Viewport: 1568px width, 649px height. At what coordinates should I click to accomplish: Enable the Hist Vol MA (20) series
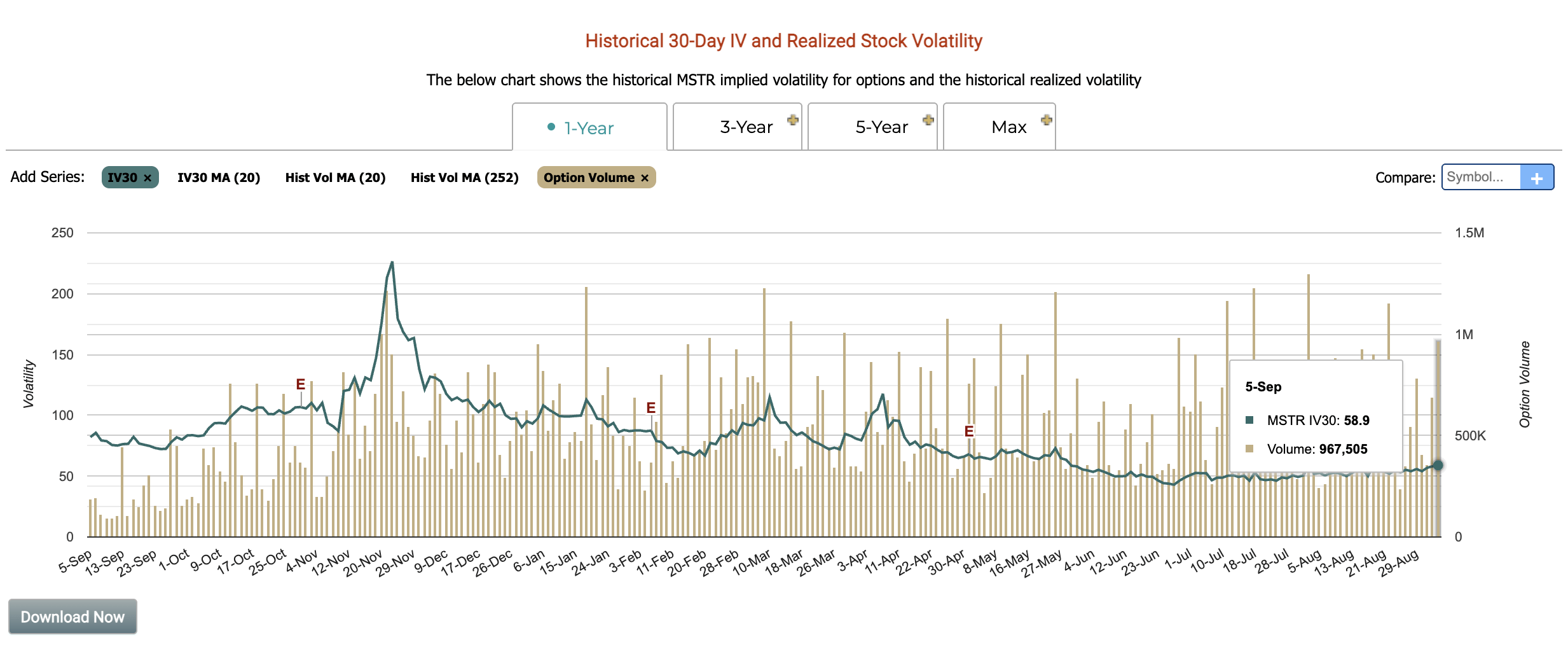[335, 178]
